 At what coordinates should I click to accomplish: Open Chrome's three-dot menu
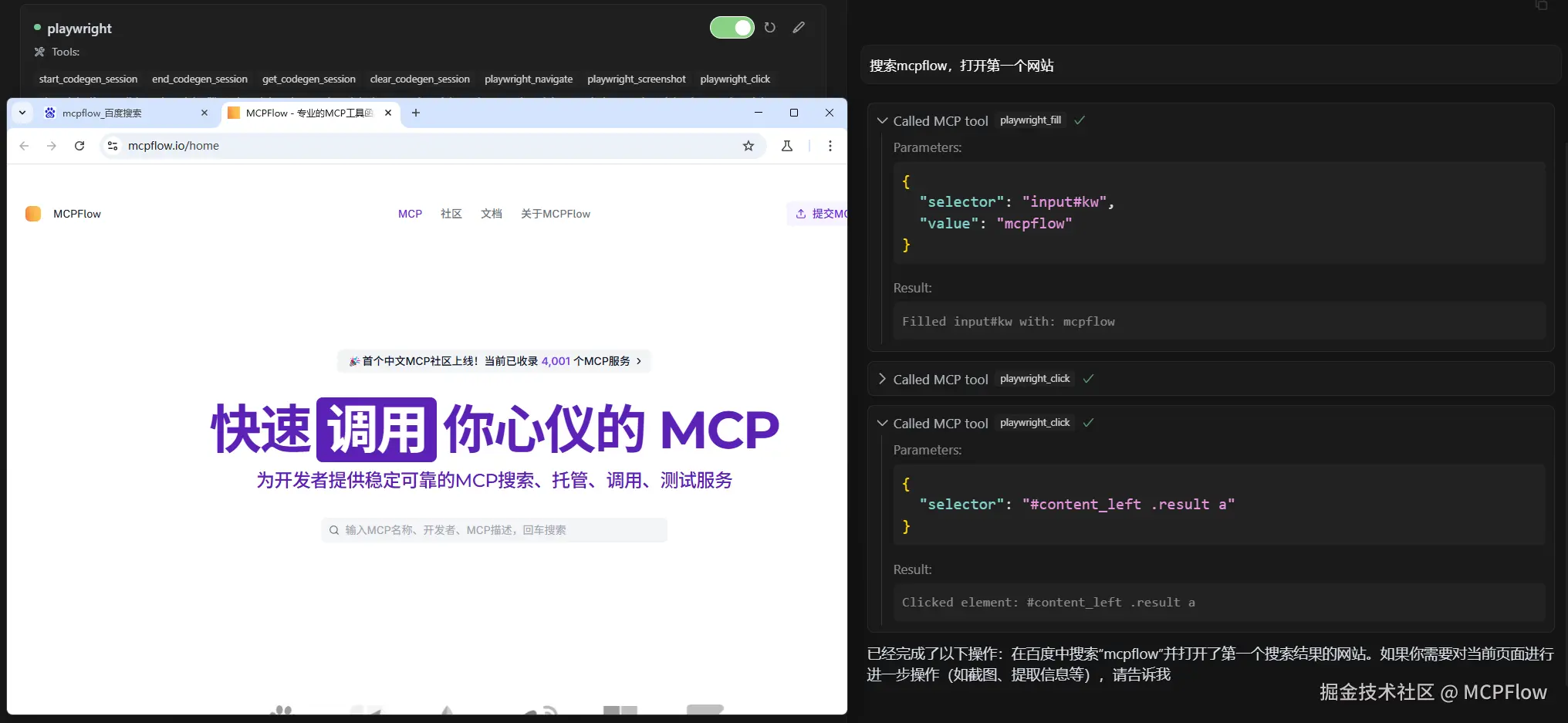tap(830, 145)
